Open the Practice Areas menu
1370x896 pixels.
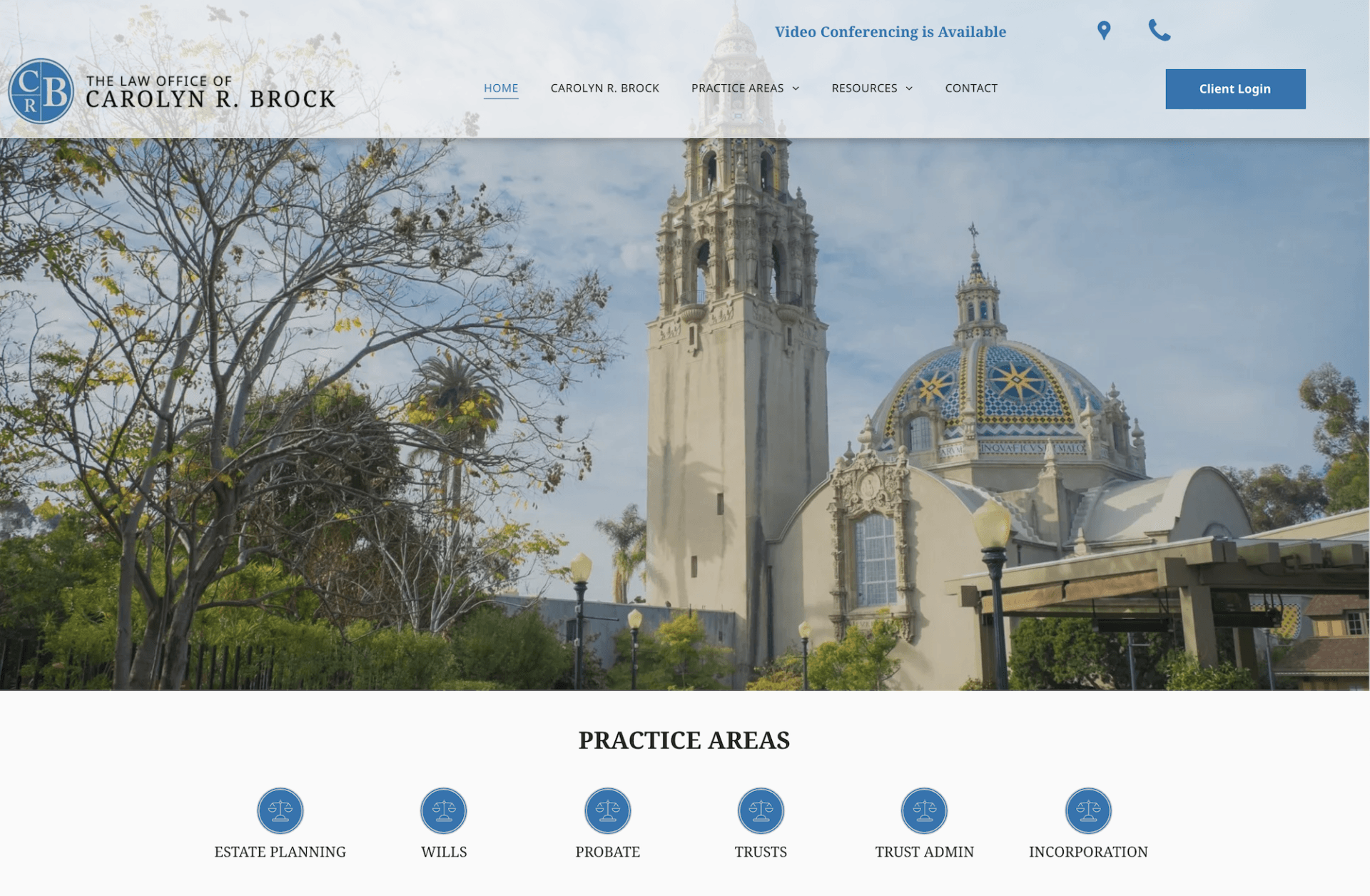coord(737,88)
